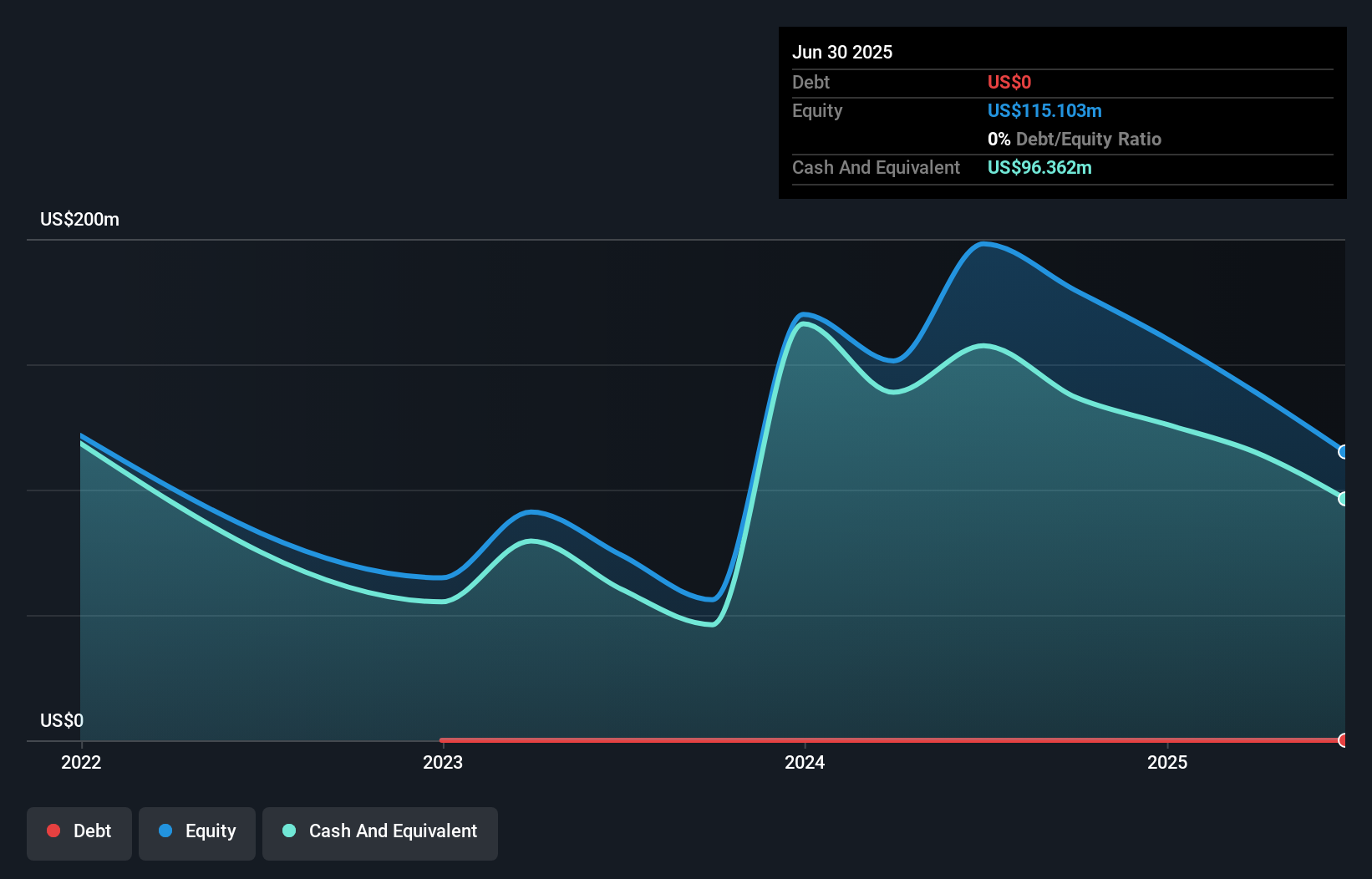Click the red Debt legend dot
Viewport: 1372px width, 879px height.
[x=53, y=831]
